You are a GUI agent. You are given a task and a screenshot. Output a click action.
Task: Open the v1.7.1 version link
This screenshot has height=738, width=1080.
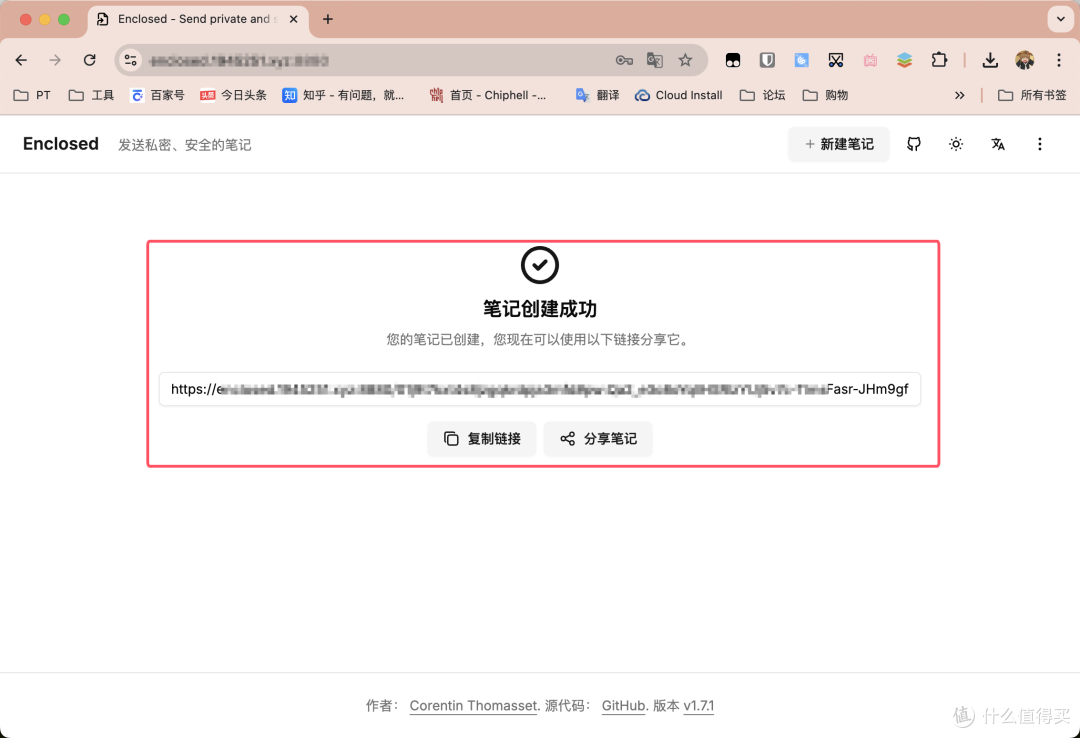tap(698, 706)
